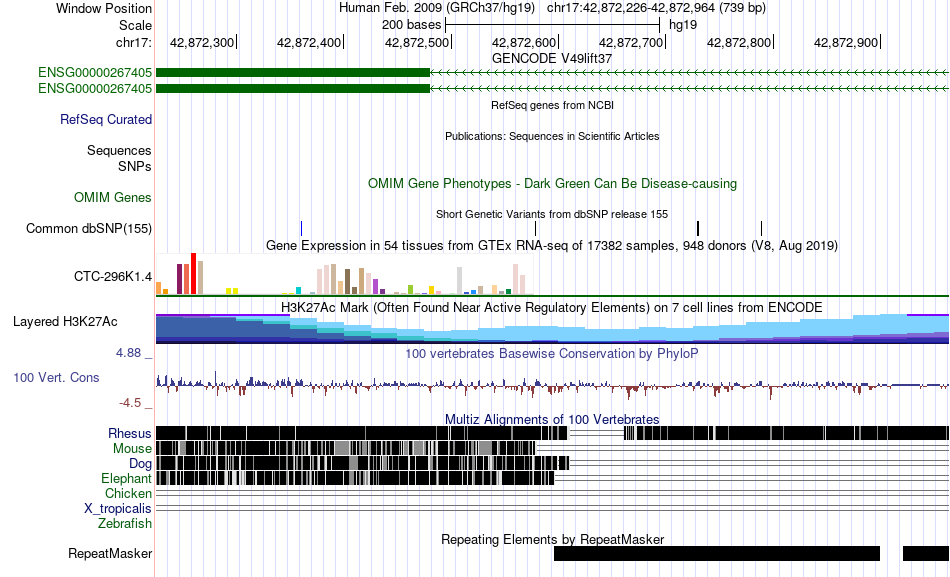Select the Elephant alignment row label
Viewport: 950px width, 577px height.
coord(127,478)
